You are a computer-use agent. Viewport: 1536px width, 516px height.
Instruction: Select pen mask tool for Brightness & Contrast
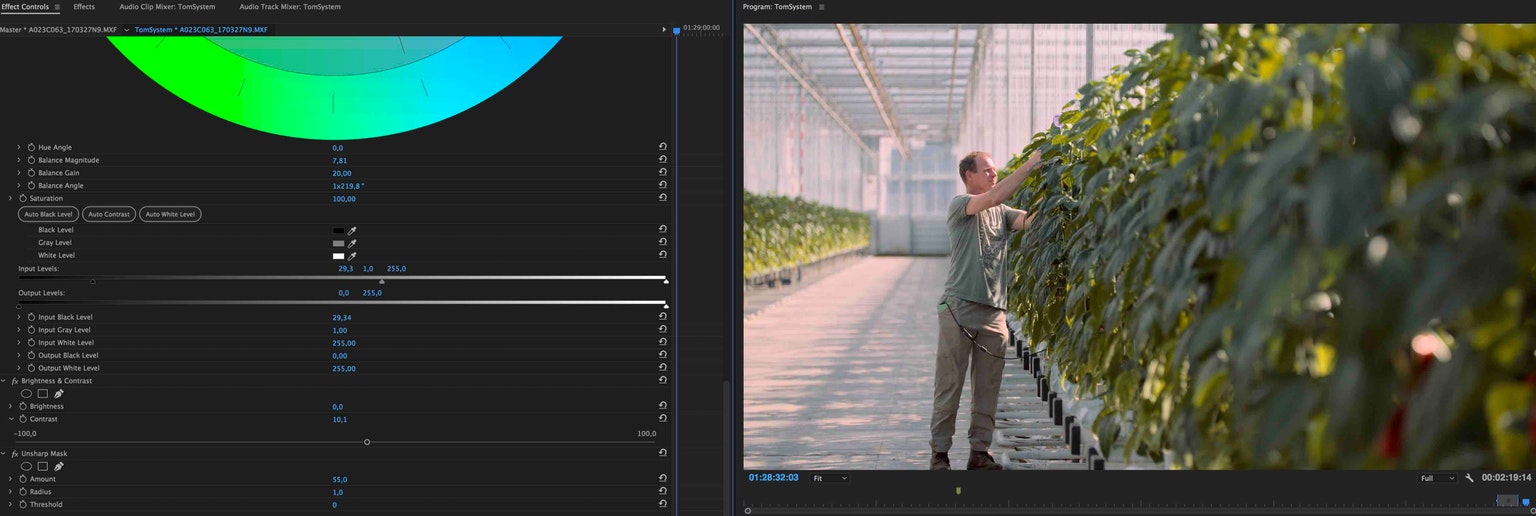(59, 394)
